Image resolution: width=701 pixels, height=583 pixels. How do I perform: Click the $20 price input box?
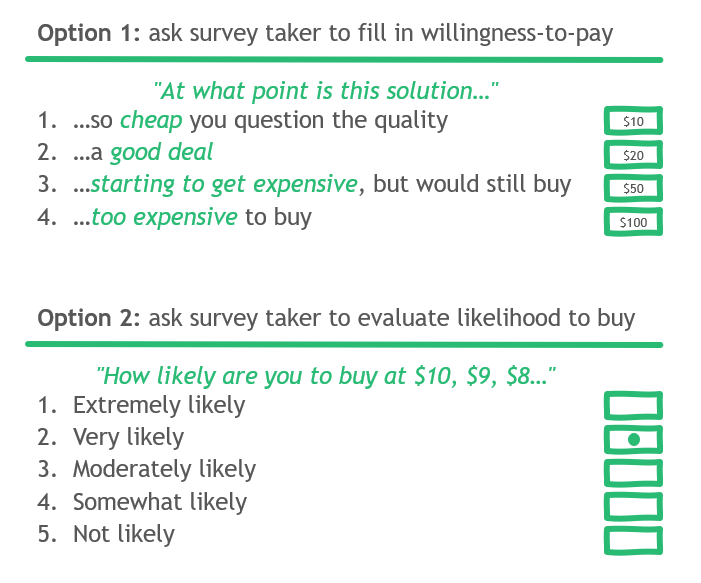click(633, 155)
